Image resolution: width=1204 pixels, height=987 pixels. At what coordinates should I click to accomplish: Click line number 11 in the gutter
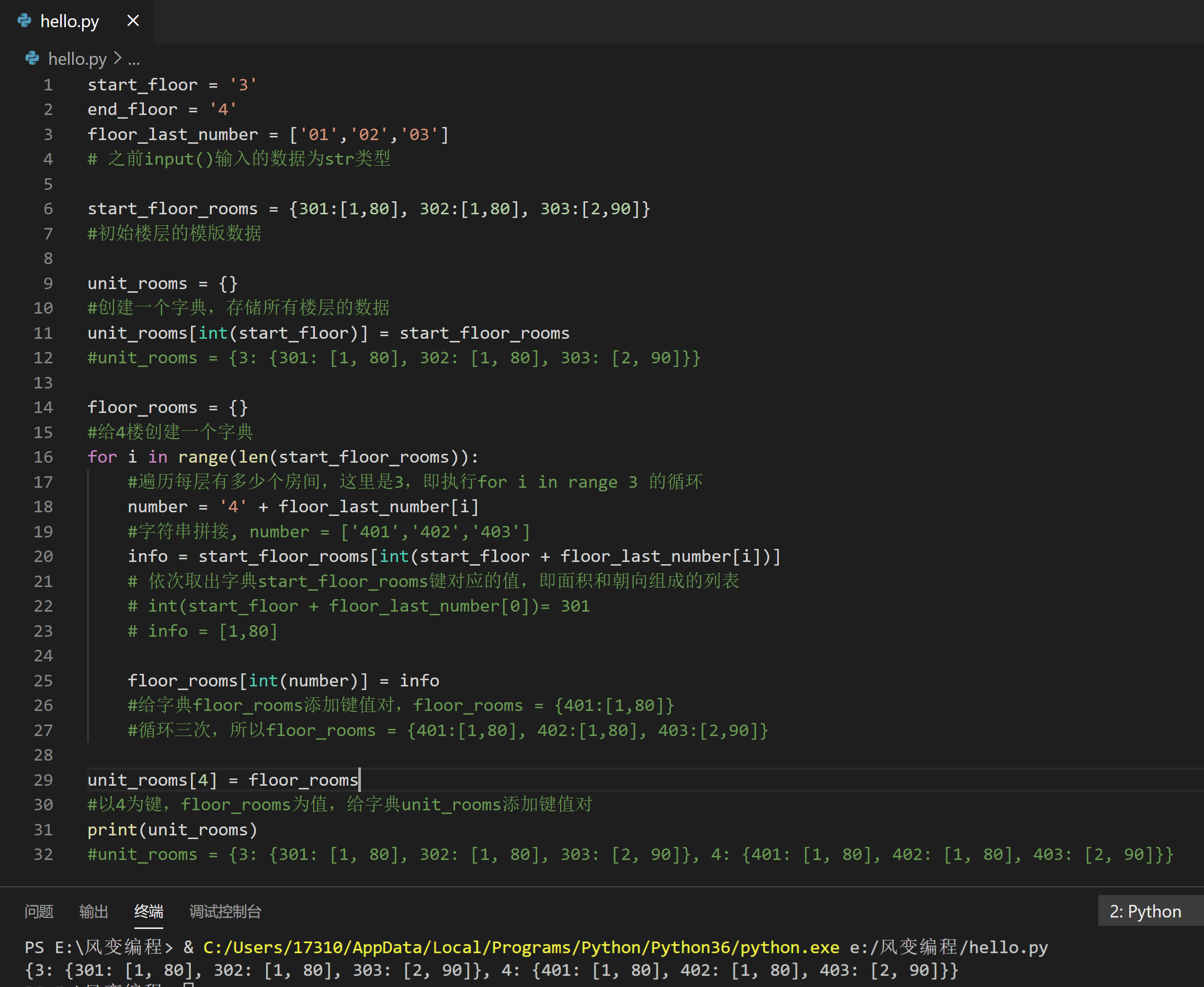click(x=43, y=332)
